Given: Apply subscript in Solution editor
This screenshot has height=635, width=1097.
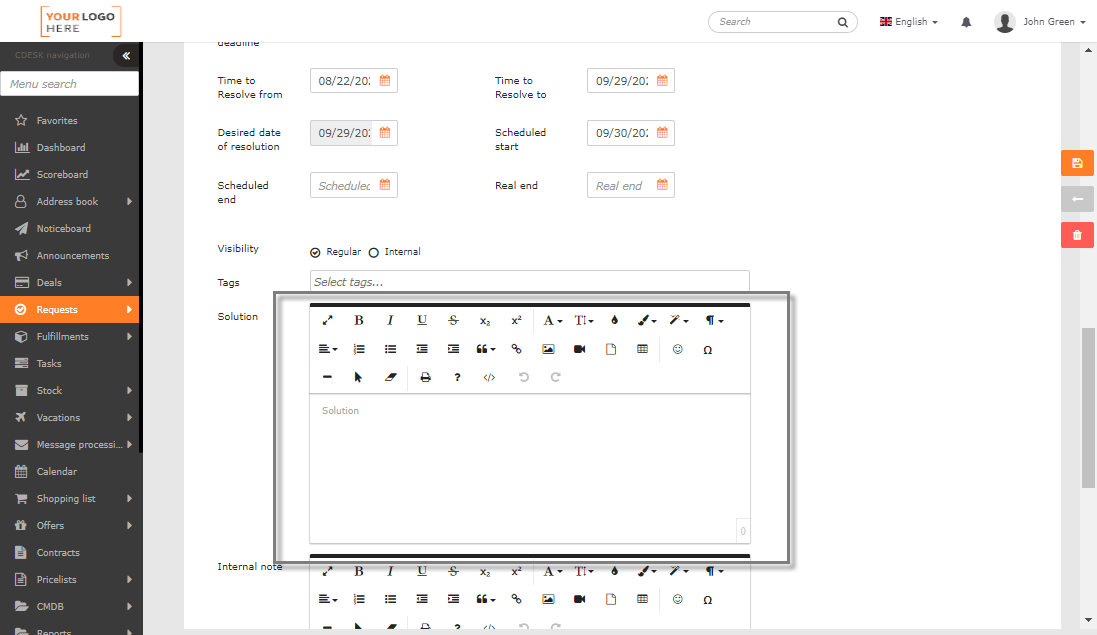Looking at the screenshot, I should click(x=485, y=320).
